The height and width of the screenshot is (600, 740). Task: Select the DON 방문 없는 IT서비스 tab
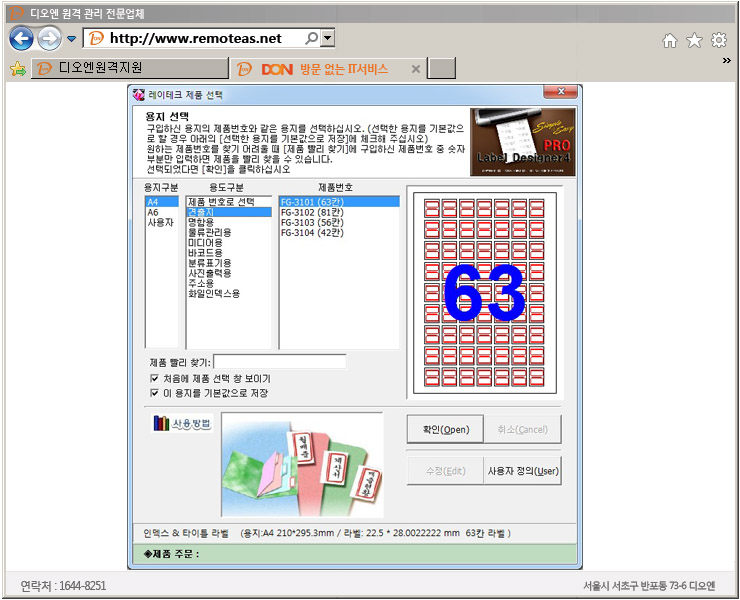(x=324, y=69)
